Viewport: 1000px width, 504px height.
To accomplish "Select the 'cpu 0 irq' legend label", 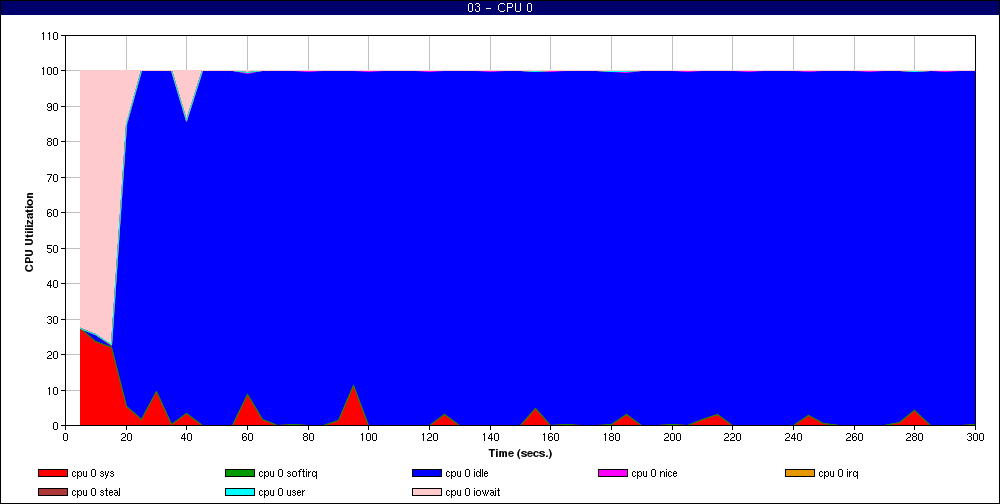I will click(839, 473).
